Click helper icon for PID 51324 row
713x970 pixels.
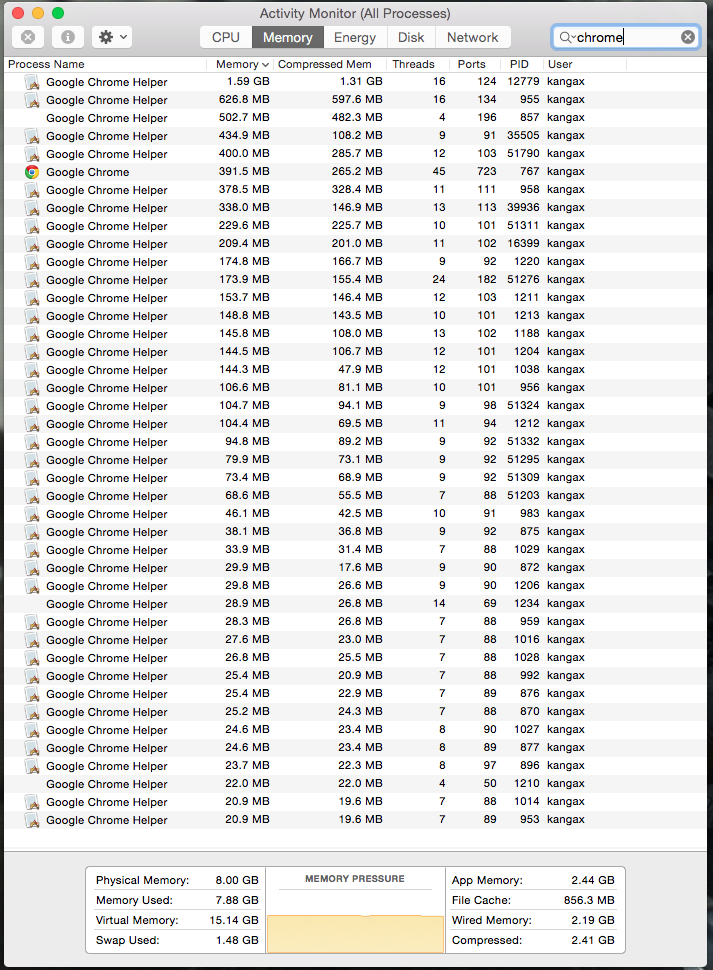(x=32, y=406)
